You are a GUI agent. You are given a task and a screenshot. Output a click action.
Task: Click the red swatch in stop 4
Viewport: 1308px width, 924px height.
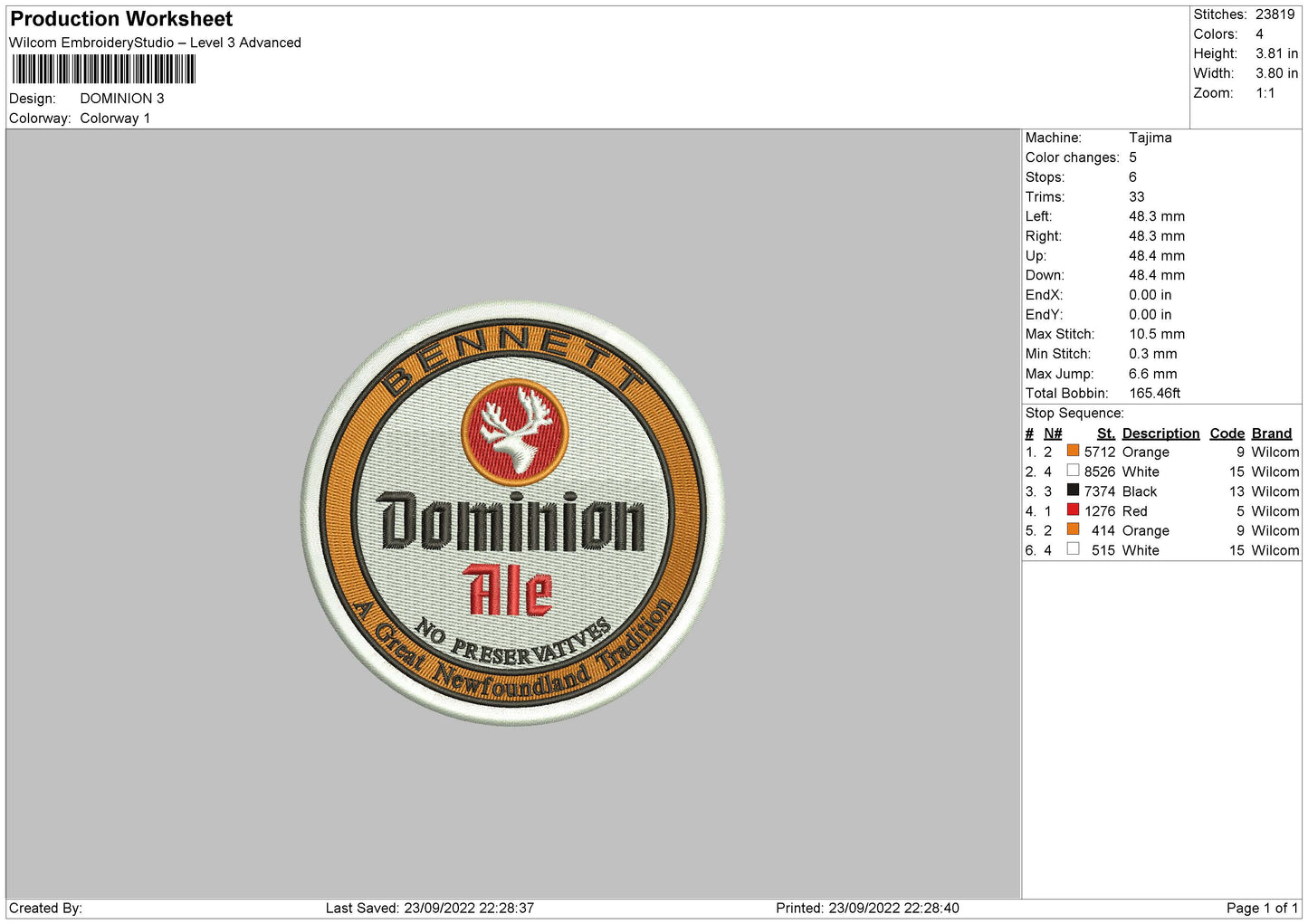[x=1073, y=510]
